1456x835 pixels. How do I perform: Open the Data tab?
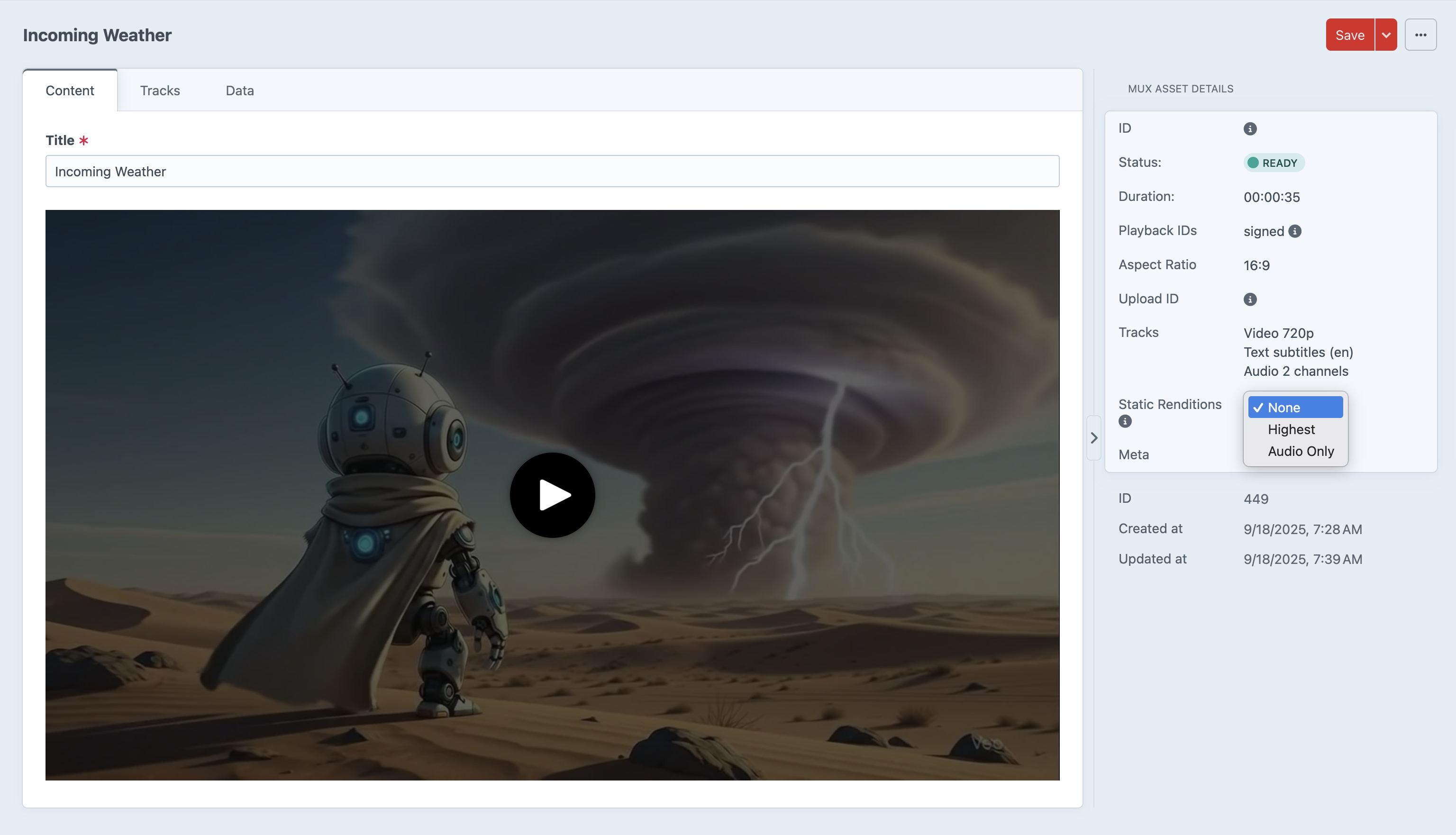[240, 91]
